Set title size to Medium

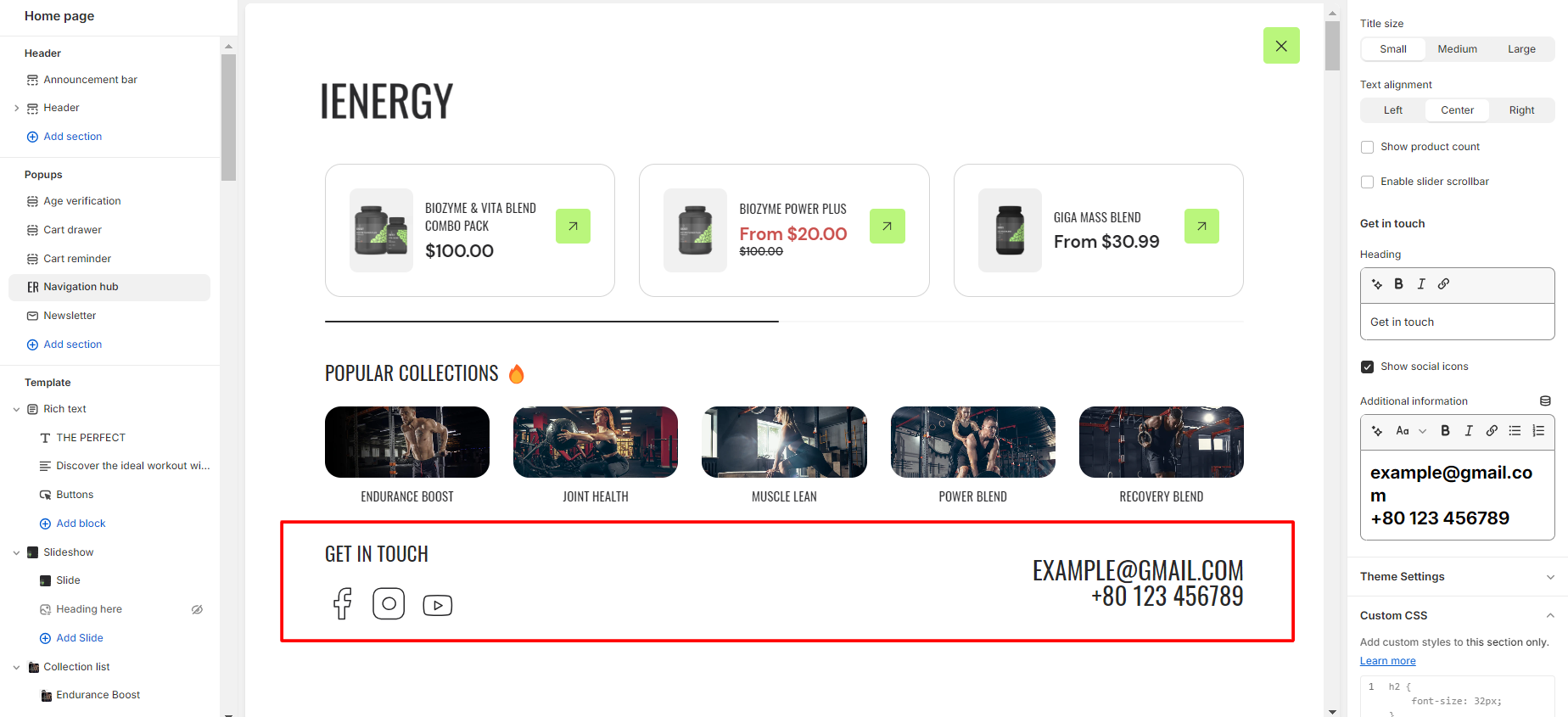[1457, 49]
